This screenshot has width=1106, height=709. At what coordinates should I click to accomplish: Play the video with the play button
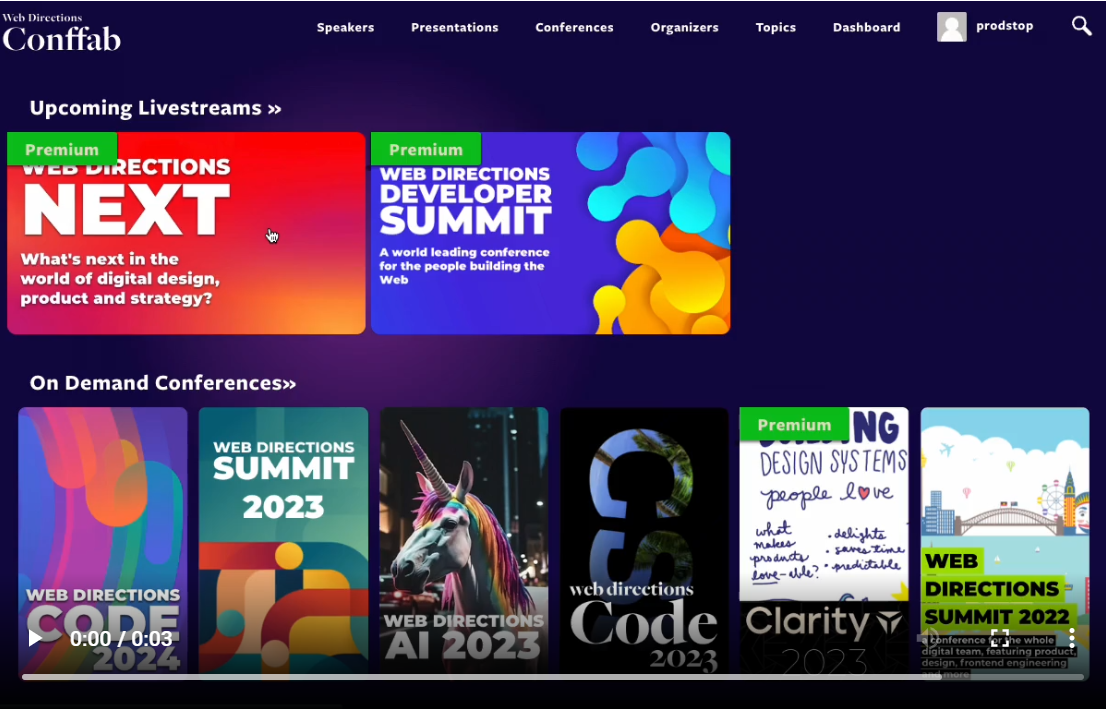[x=35, y=638]
